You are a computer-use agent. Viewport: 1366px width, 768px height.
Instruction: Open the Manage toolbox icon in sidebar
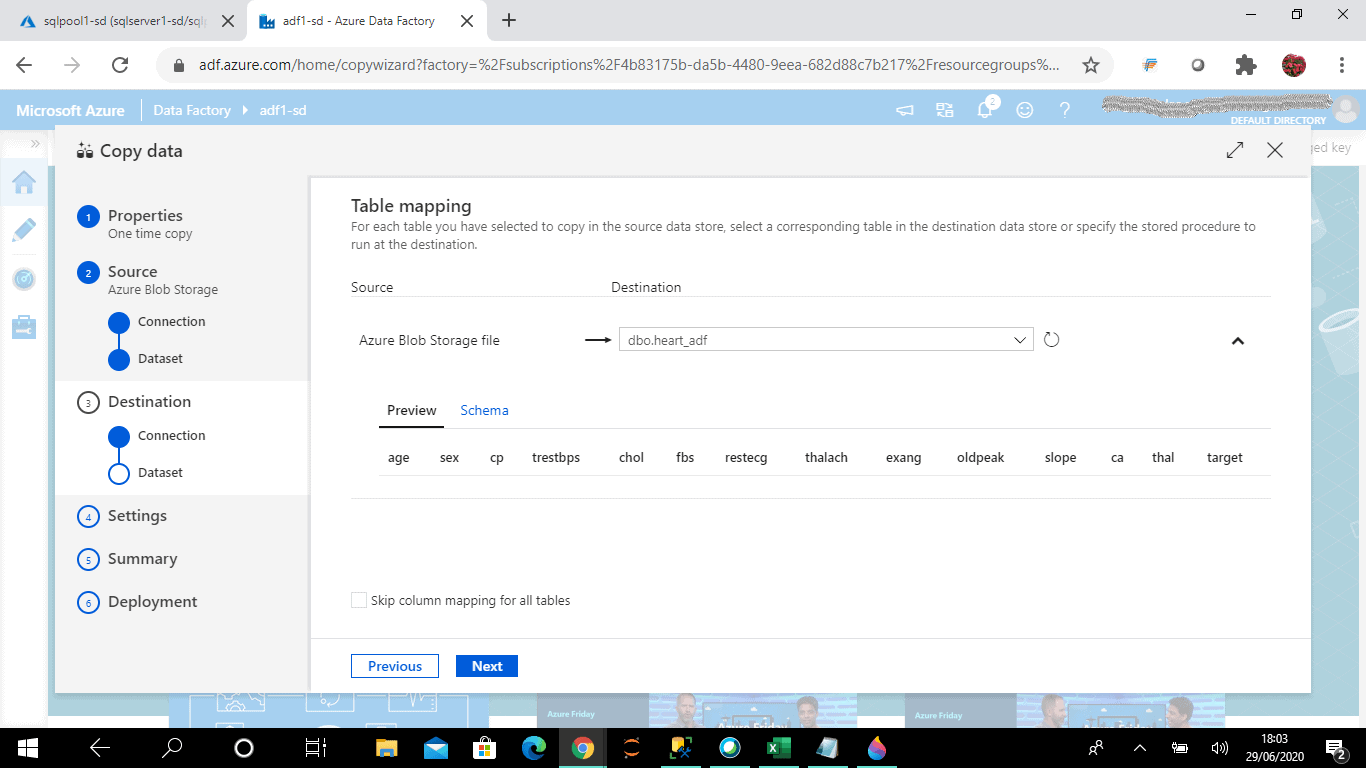[24, 327]
